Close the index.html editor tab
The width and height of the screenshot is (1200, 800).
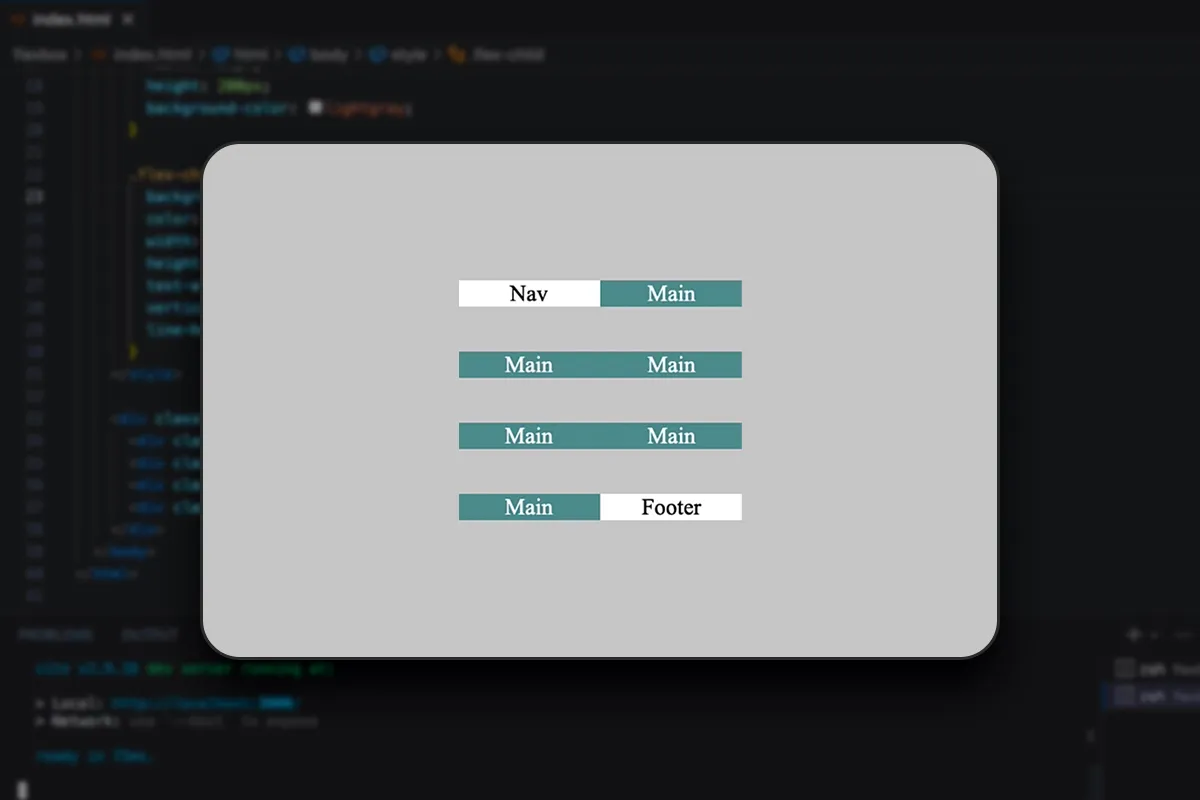pos(127,19)
